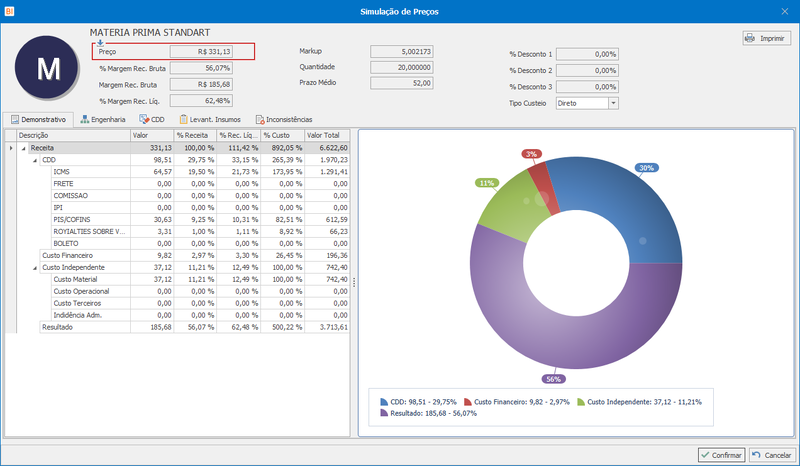Image resolution: width=800 pixels, height=466 pixels.
Task: Click the CDD tab icon
Action: [144, 119]
